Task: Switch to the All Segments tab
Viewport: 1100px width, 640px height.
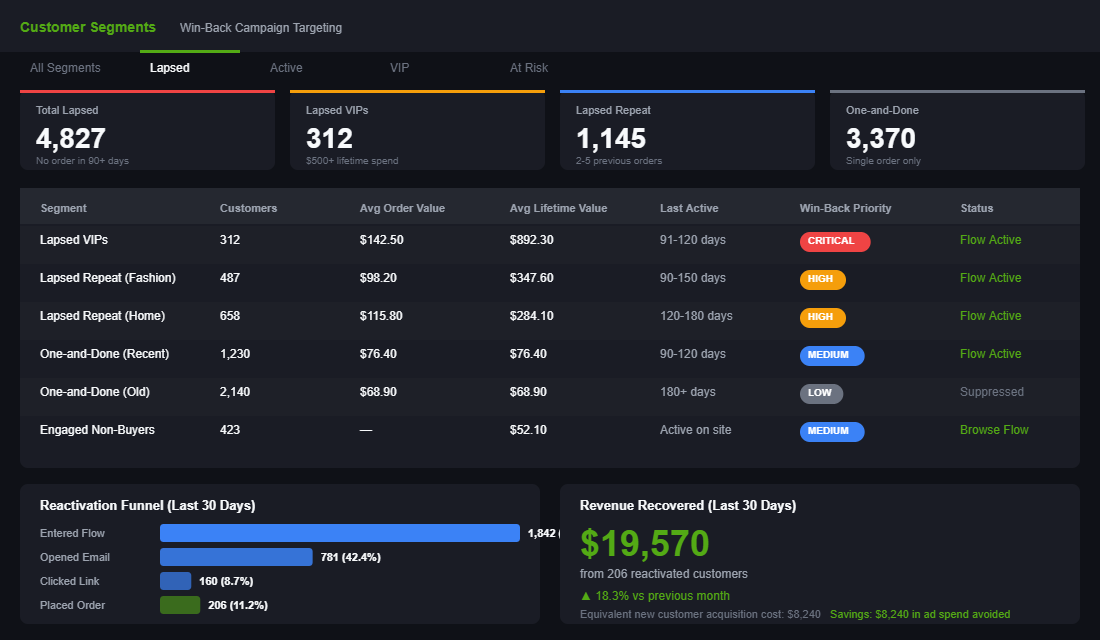Action: pyautogui.click(x=65, y=67)
